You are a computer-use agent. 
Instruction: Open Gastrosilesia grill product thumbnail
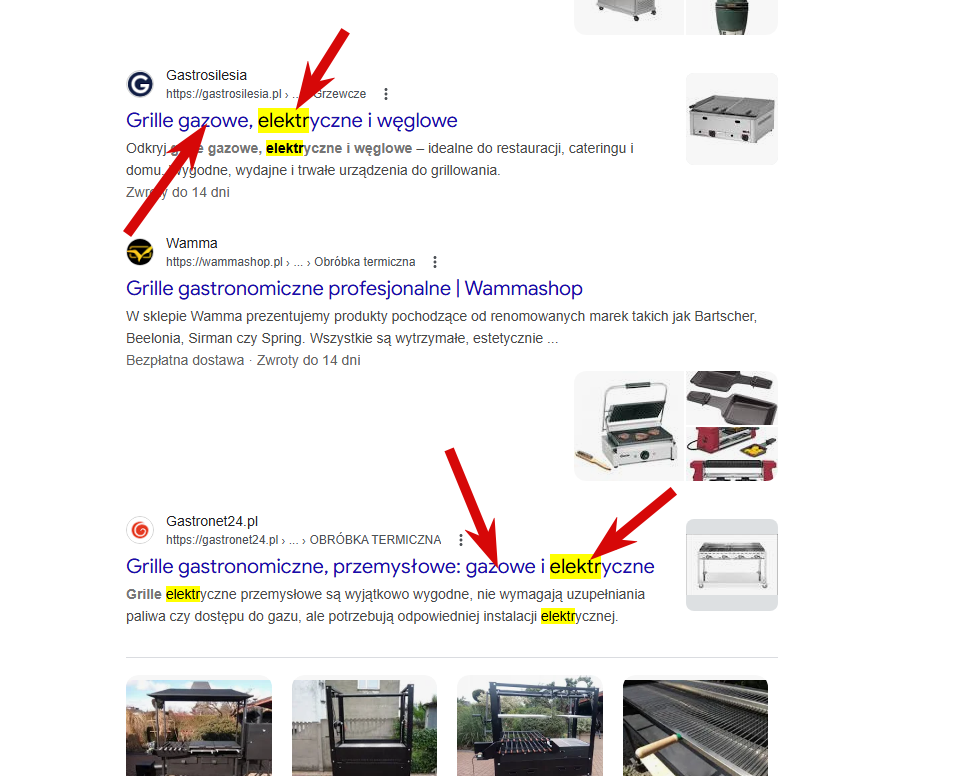(732, 119)
